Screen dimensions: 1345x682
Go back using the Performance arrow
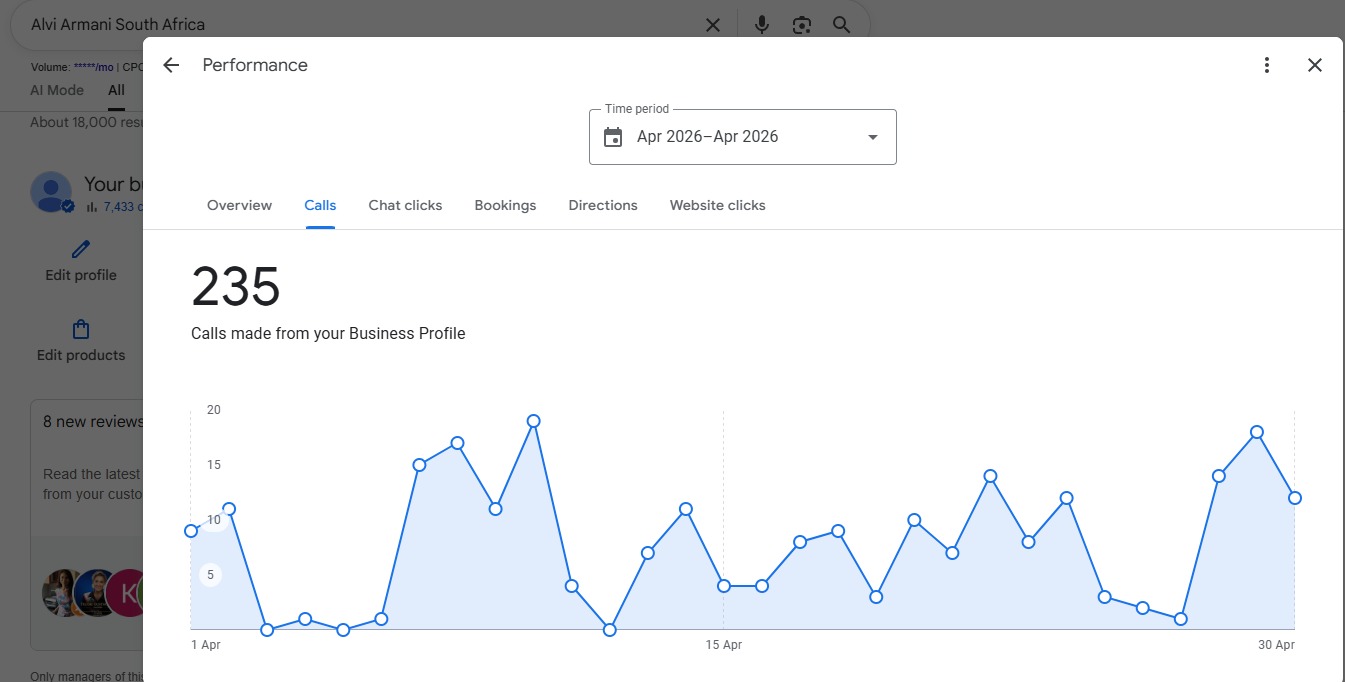pos(171,65)
